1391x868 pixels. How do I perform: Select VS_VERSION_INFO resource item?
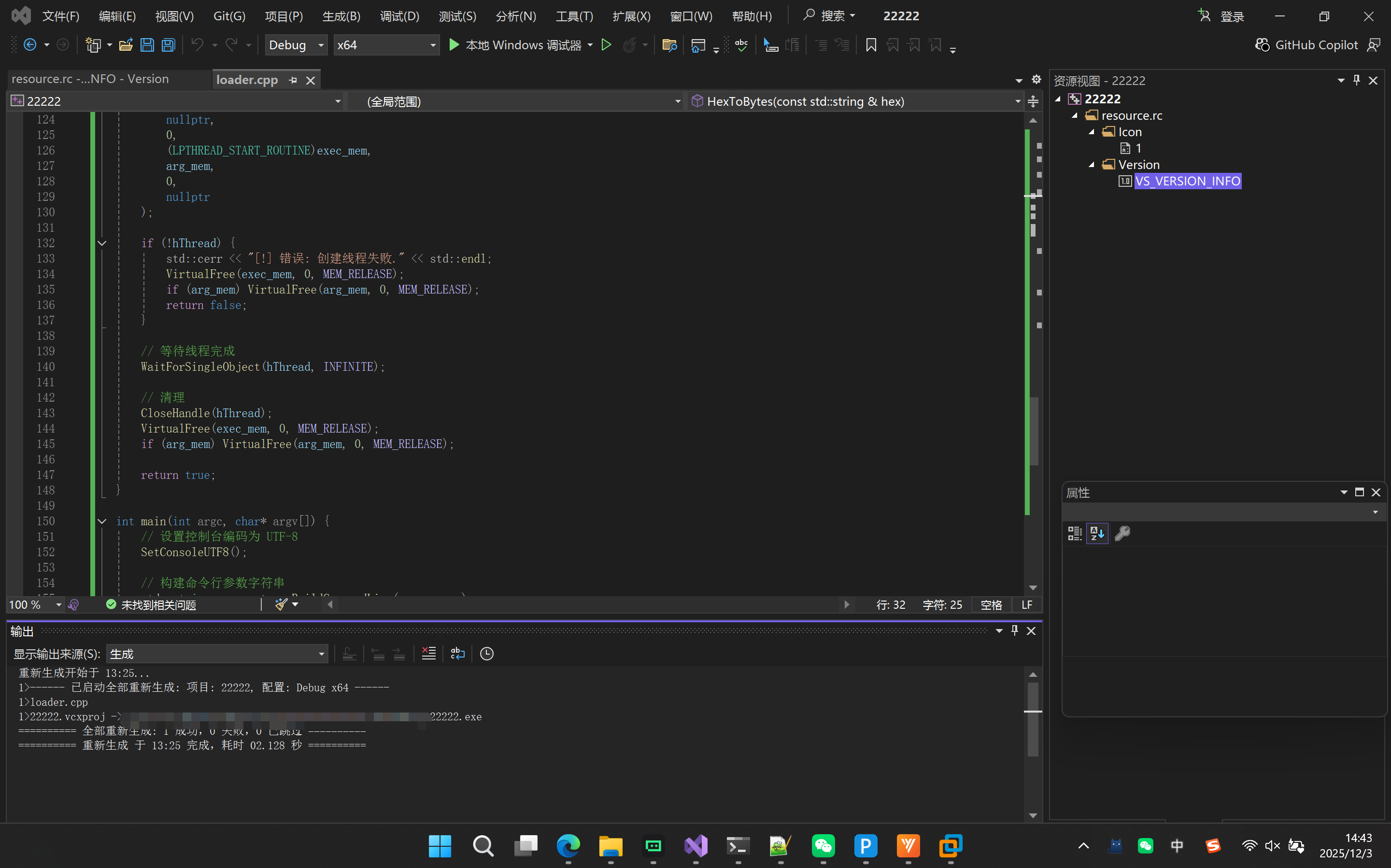click(x=1187, y=182)
